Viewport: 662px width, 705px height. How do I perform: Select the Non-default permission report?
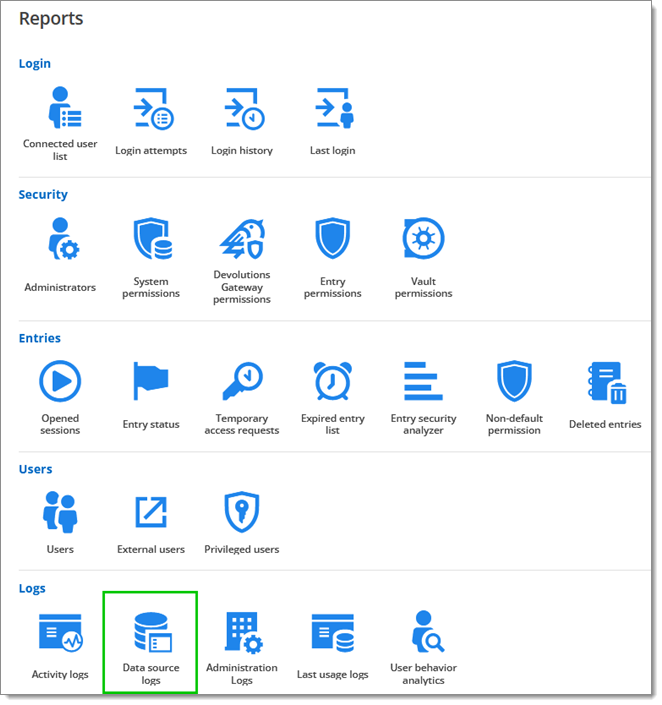point(514,382)
